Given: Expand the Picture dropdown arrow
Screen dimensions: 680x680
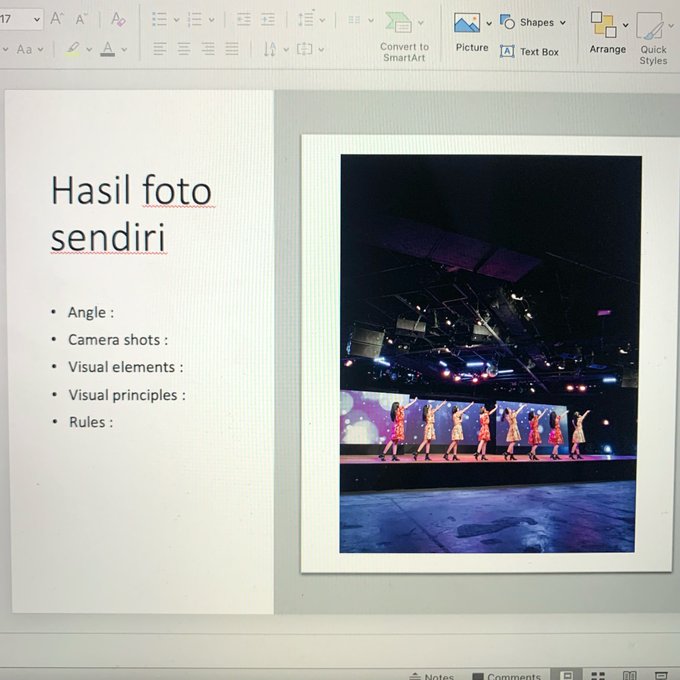Looking at the screenshot, I should [x=489, y=23].
